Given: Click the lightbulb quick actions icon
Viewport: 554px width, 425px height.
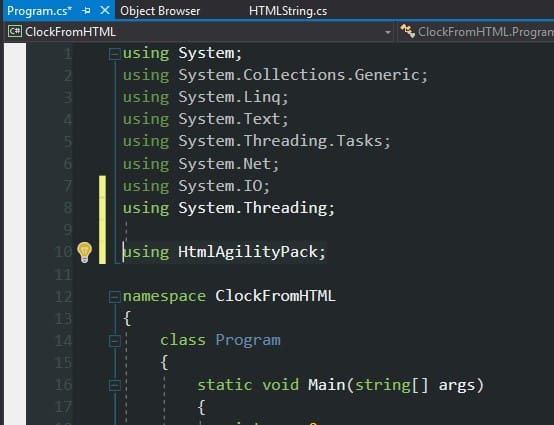Looking at the screenshot, I should click(84, 252).
